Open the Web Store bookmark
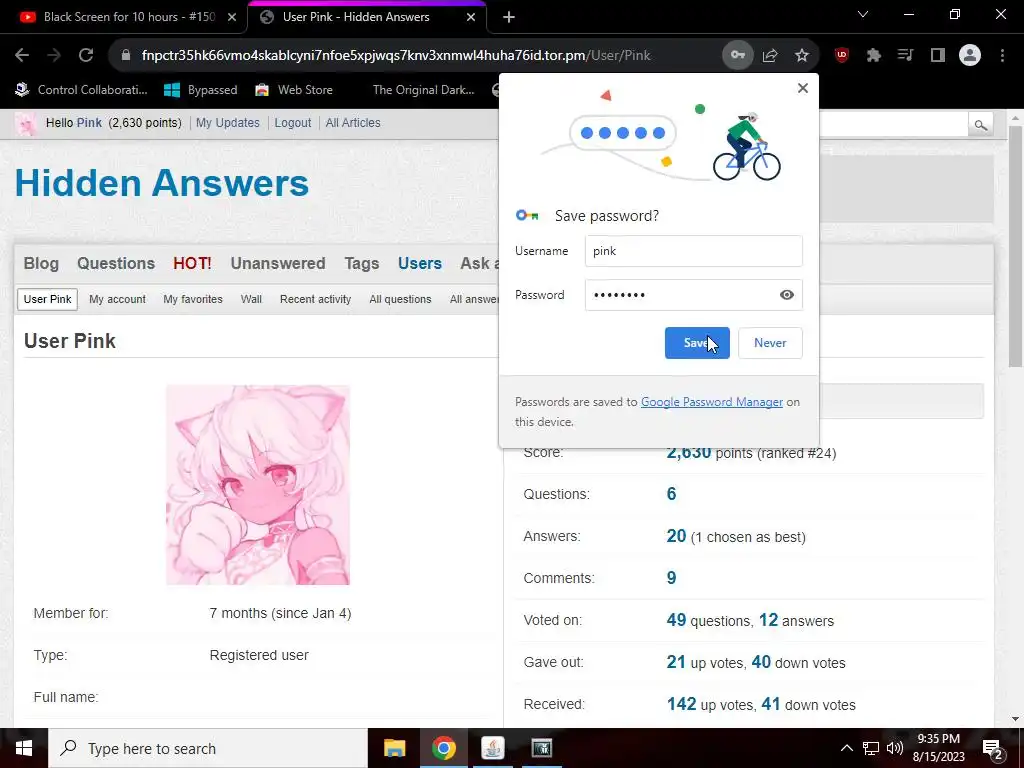Viewport: 1024px width, 768px height. pos(294,90)
